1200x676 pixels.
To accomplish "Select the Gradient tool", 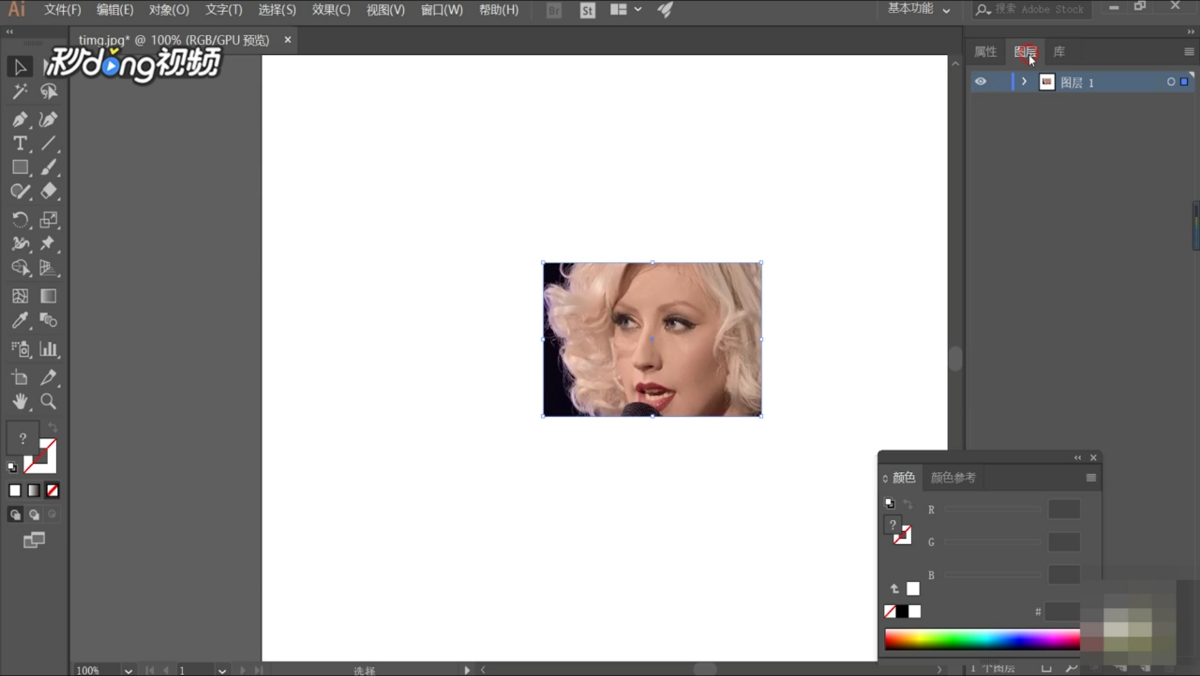I will point(48,296).
